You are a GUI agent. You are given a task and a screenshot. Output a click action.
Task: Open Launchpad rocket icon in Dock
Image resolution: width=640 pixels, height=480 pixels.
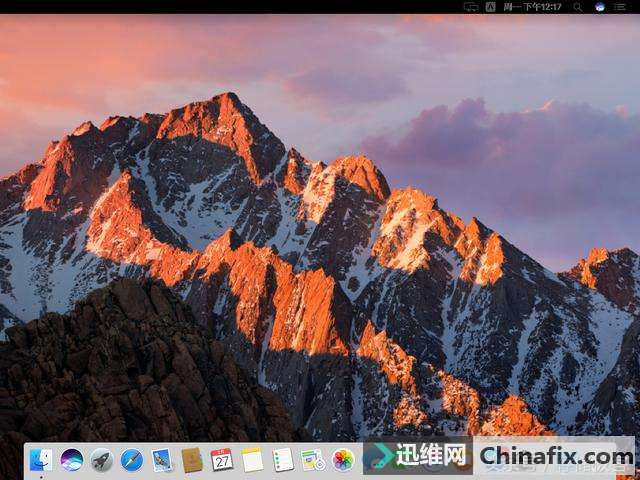pos(101,460)
